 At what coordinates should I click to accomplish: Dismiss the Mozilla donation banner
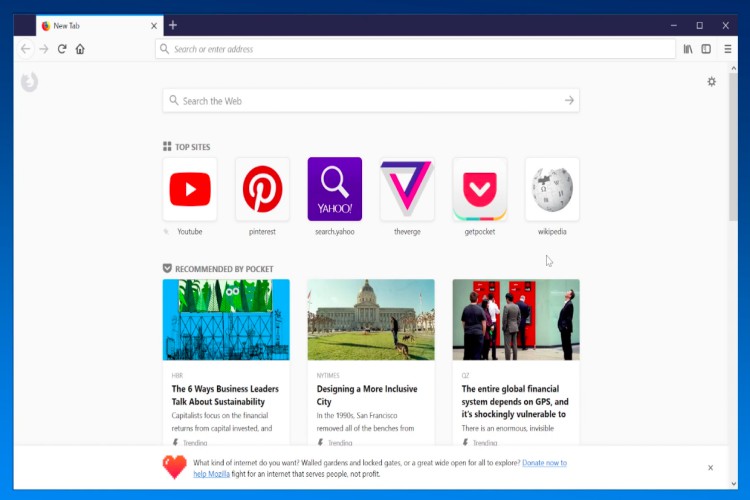pyautogui.click(x=710, y=467)
